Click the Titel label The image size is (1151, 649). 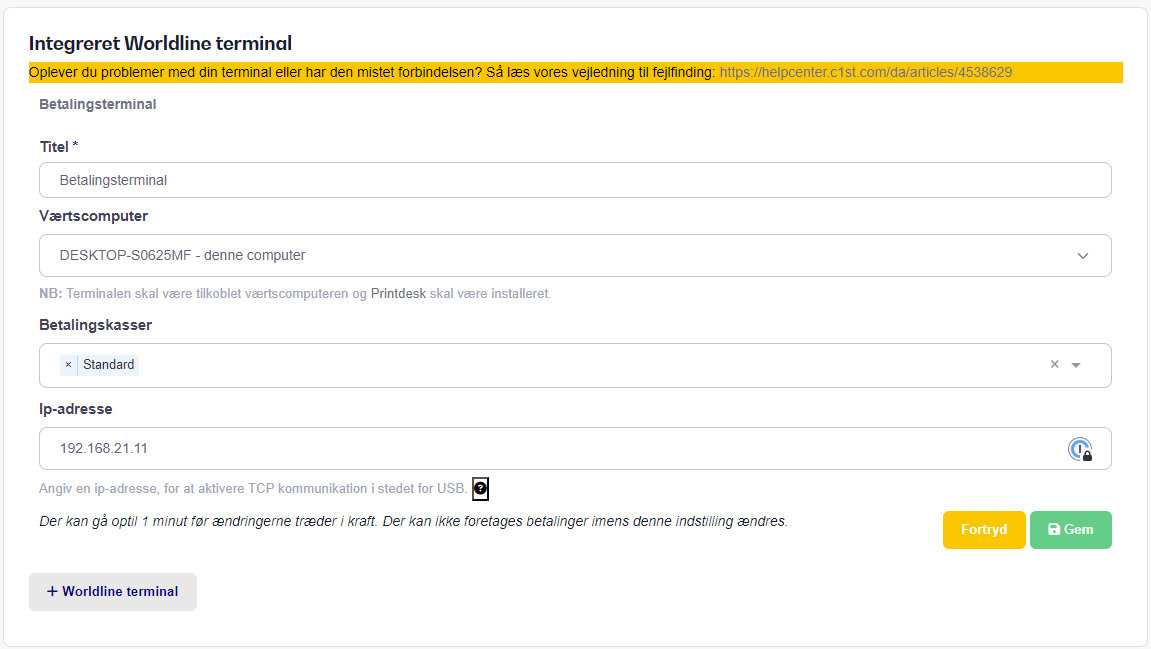pyautogui.click(x=59, y=147)
